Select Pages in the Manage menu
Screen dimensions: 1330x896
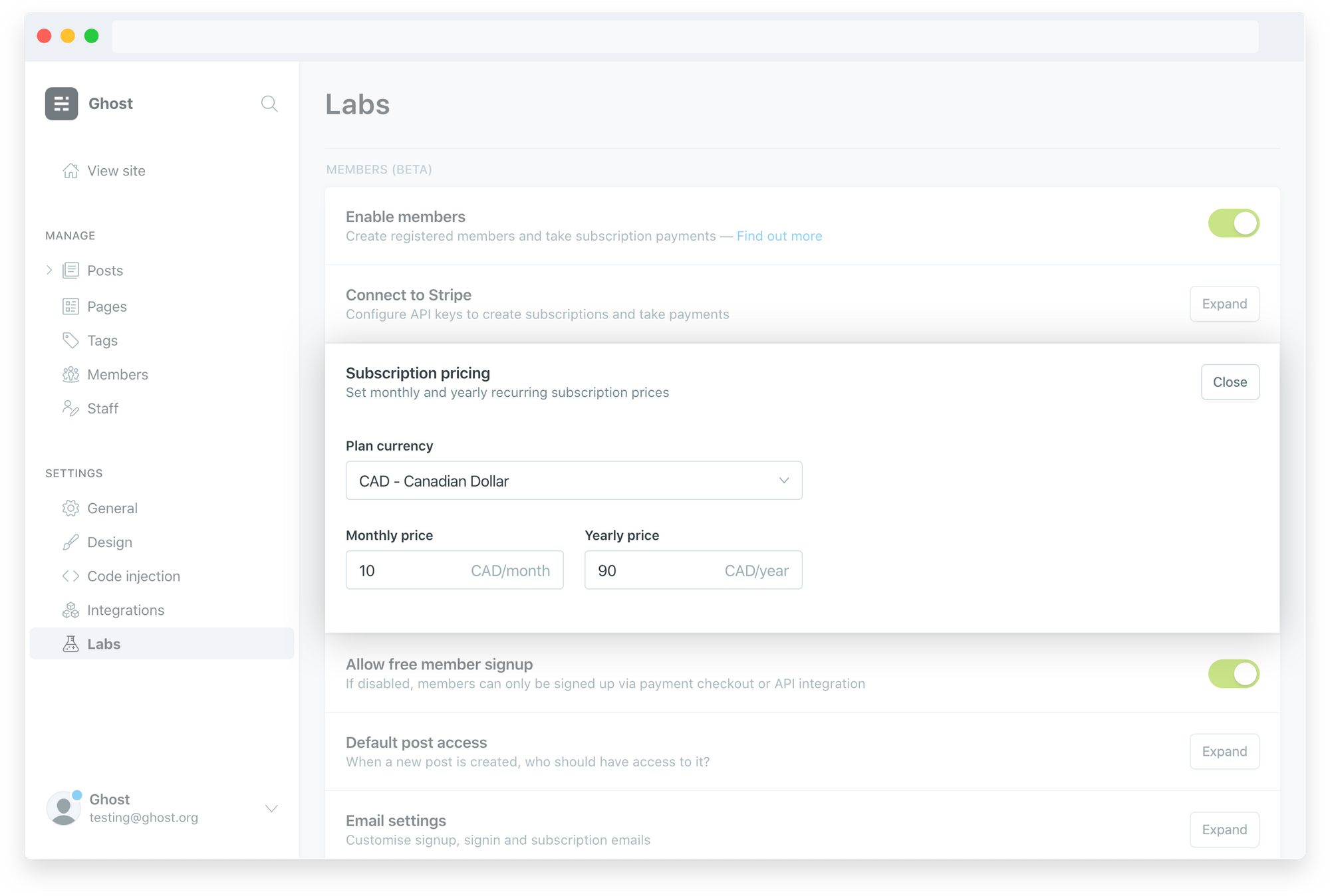106,306
